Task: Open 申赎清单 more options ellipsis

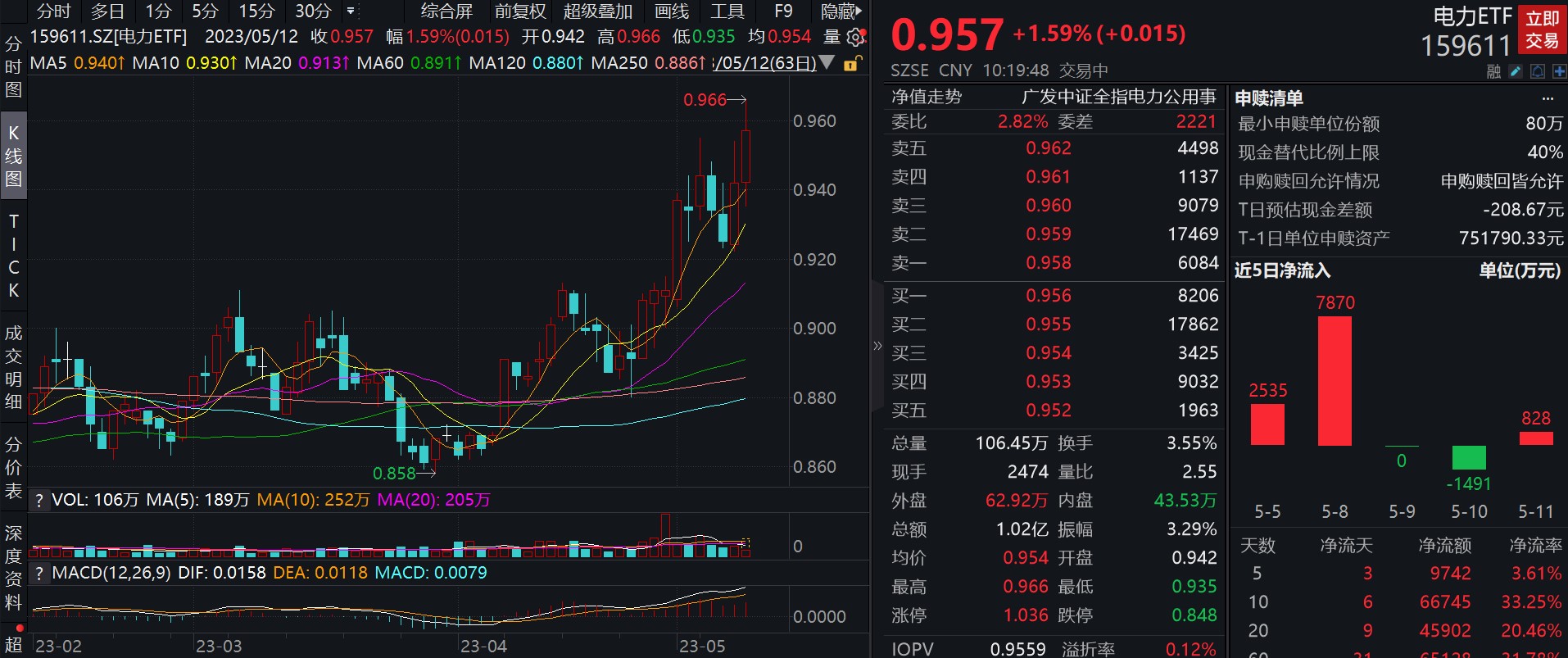Action: click(1548, 98)
